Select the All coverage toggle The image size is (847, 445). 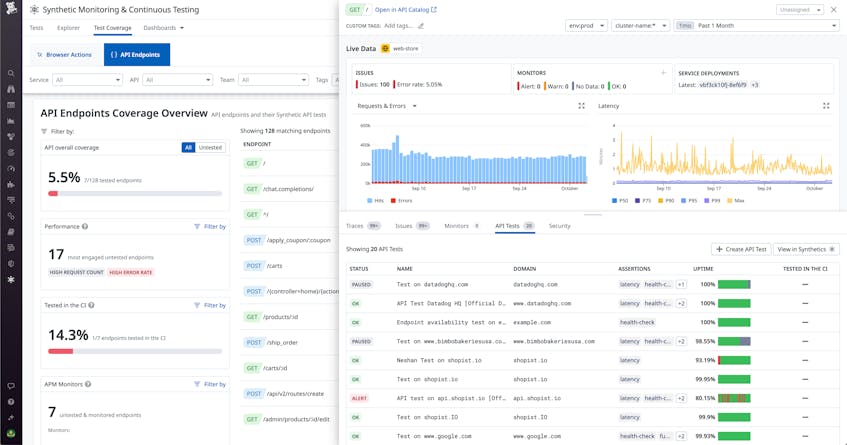pyautogui.click(x=188, y=147)
